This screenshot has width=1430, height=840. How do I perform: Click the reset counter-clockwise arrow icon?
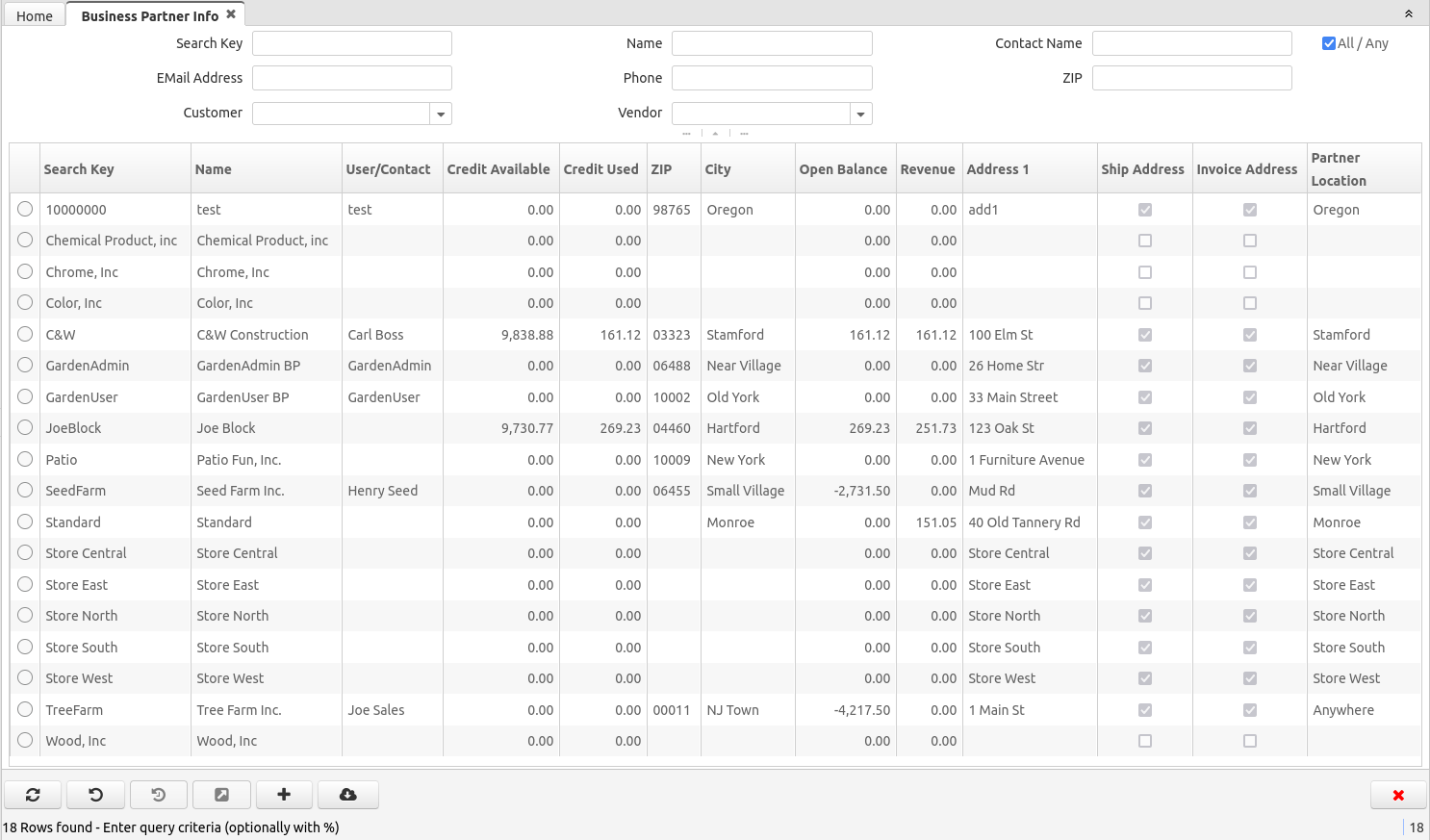pyautogui.click(x=95, y=795)
